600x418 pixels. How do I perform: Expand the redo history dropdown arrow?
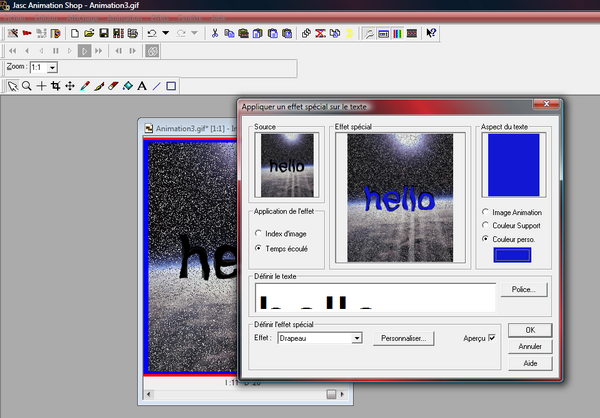pyautogui.click(x=194, y=33)
